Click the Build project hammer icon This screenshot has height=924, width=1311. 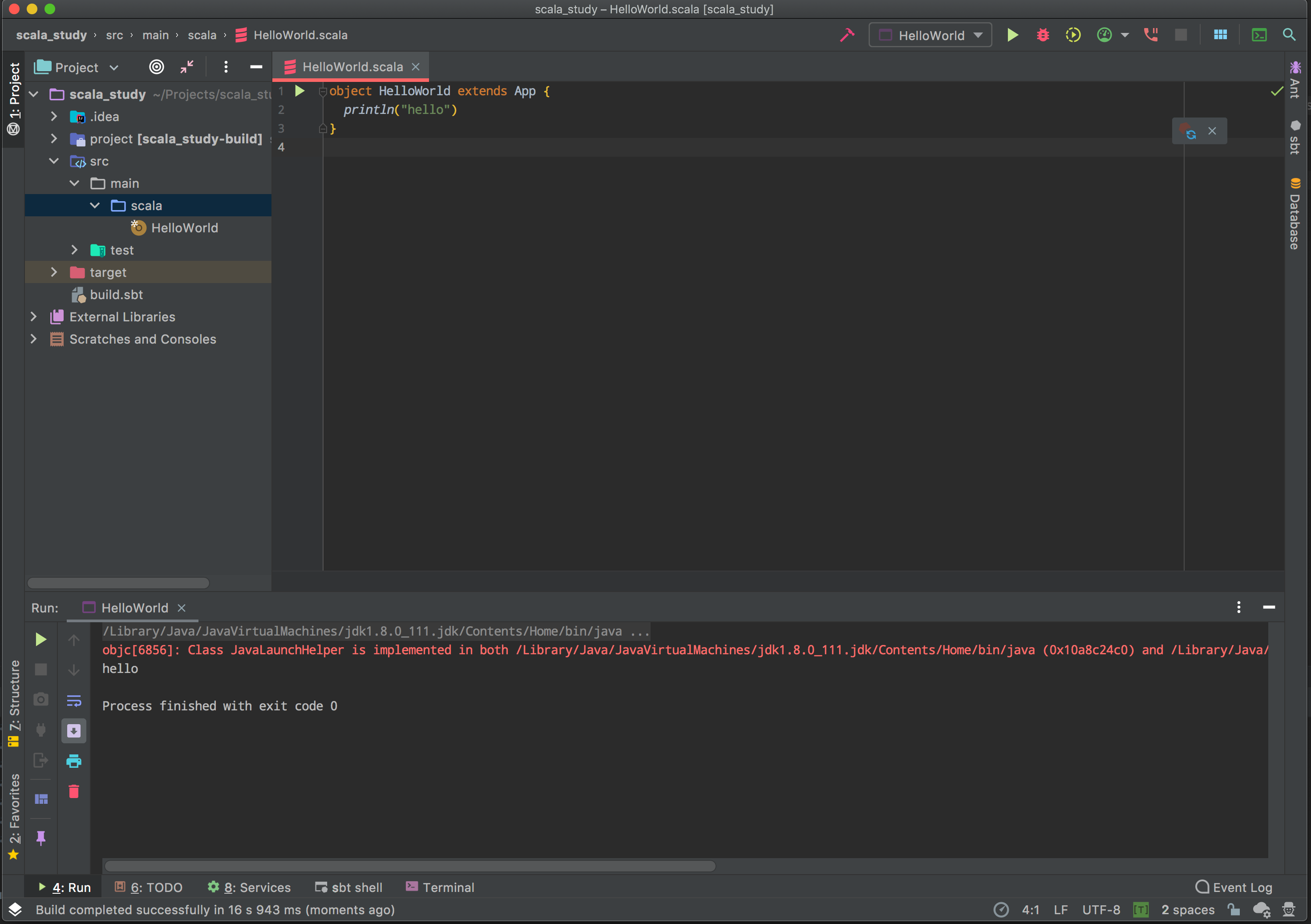click(x=847, y=36)
